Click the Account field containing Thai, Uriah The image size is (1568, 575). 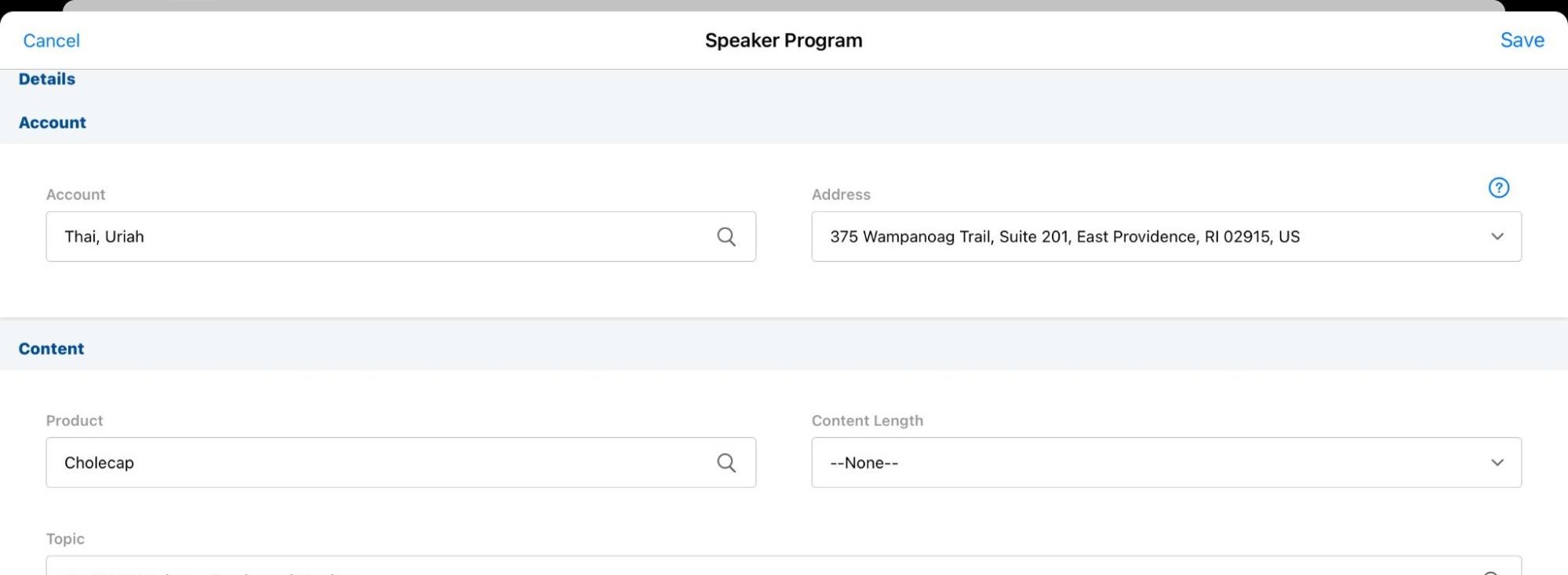[377, 237]
